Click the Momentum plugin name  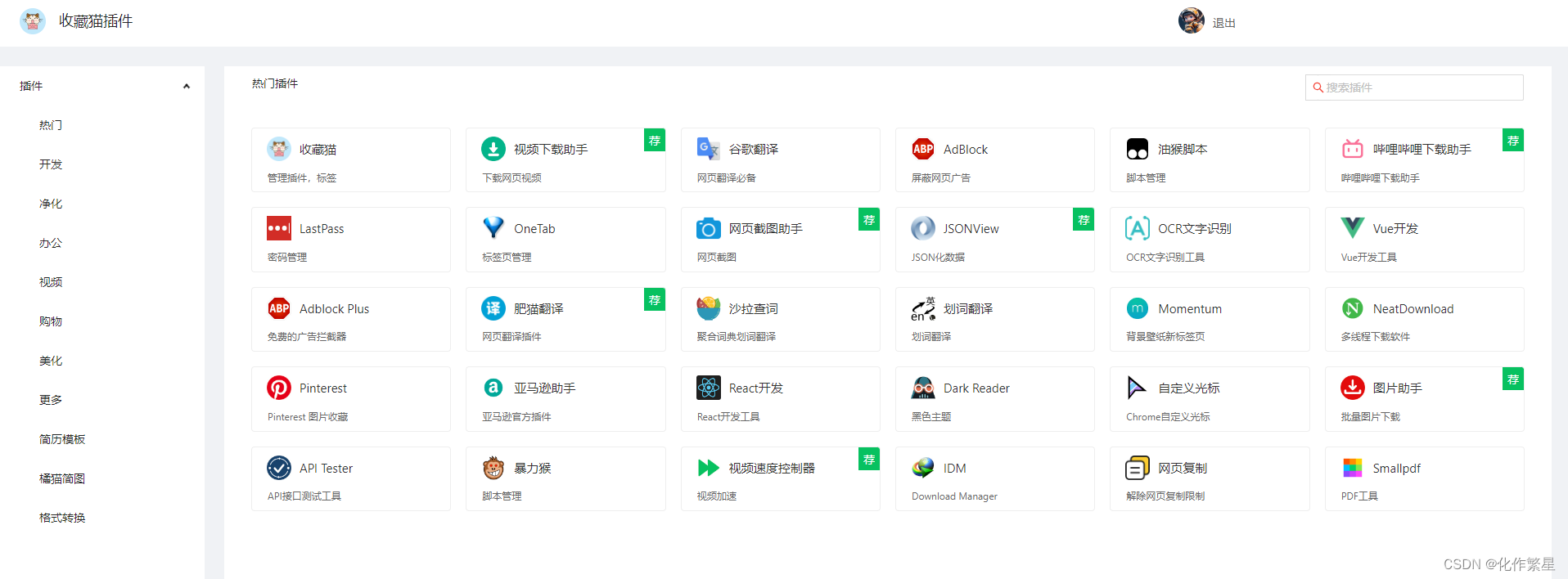coord(1190,308)
